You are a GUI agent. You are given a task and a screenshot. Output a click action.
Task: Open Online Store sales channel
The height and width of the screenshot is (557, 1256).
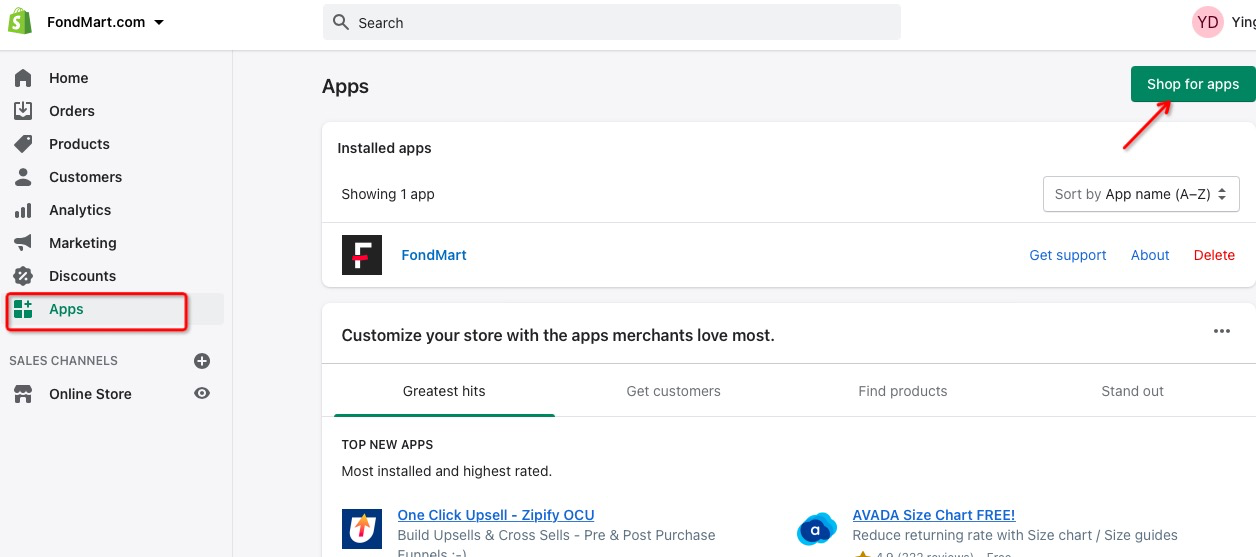click(90, 394)
